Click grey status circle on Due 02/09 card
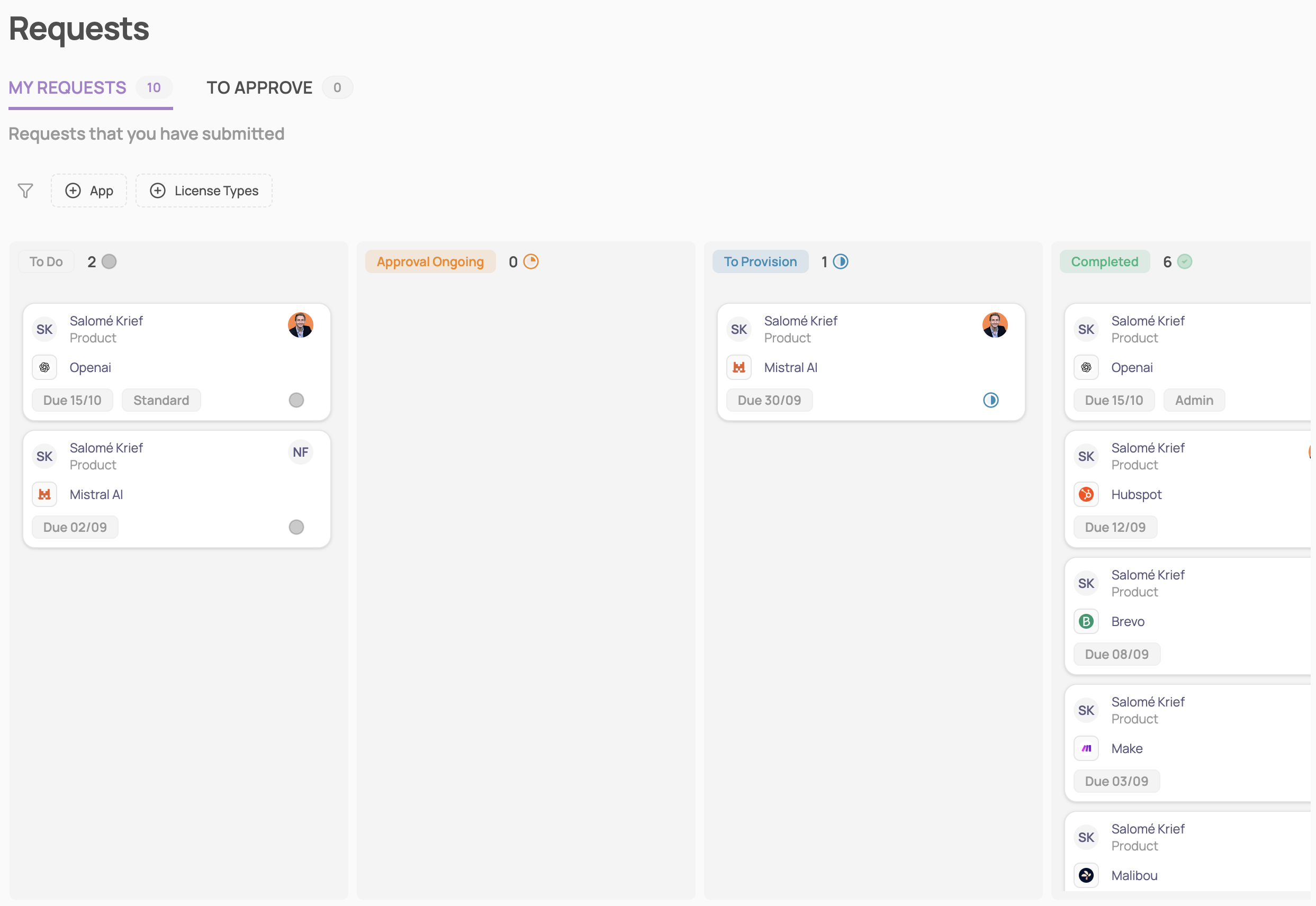The image size is (1316, 906). [296, 528]
